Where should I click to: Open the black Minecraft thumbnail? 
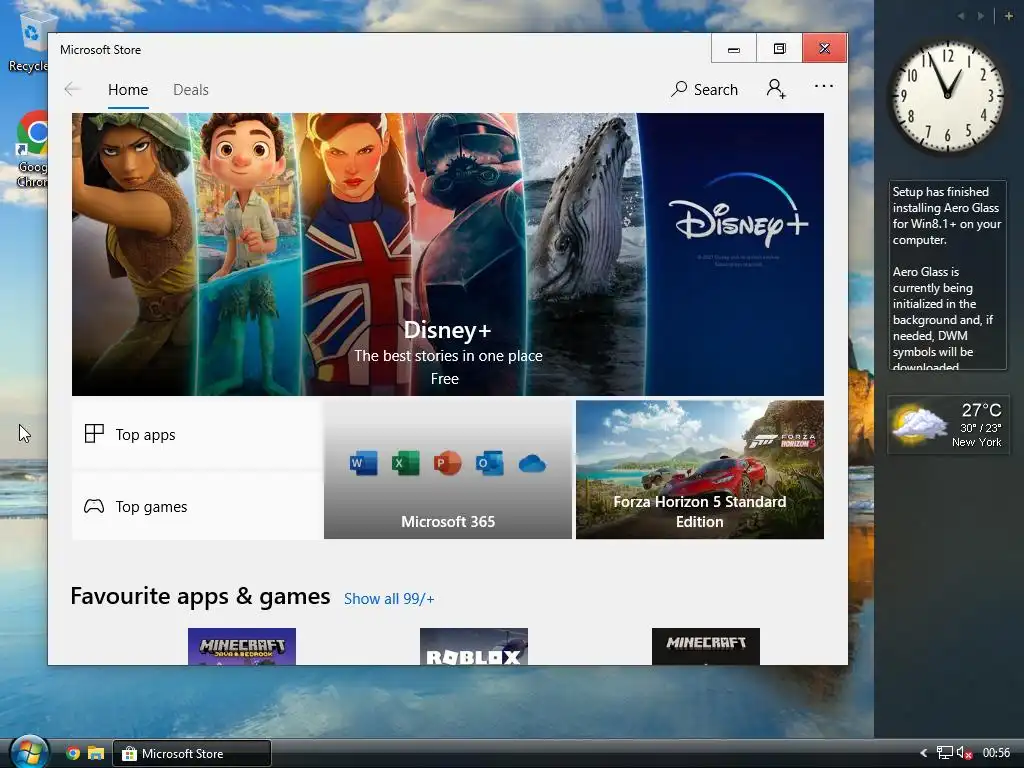click(705, 647)
